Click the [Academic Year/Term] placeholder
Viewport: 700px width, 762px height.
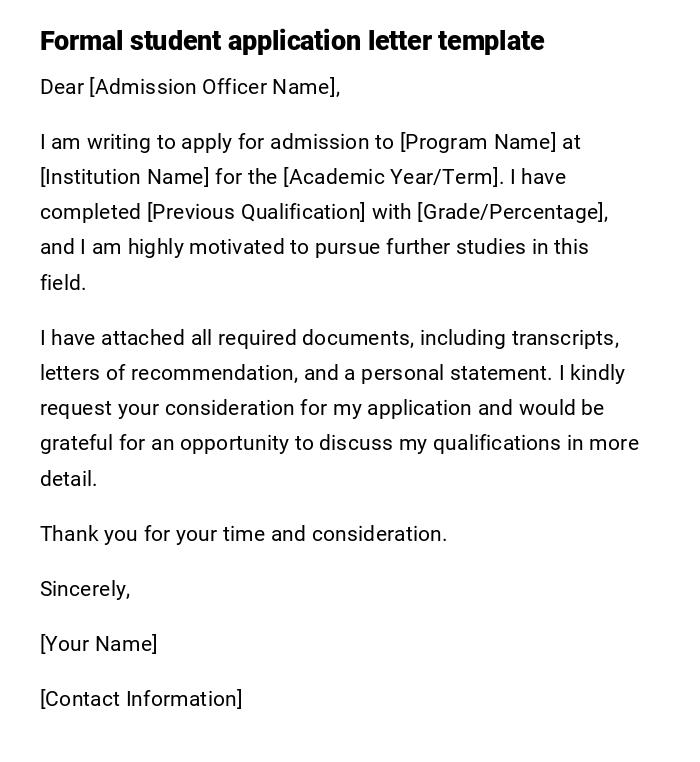click(x=392, y=177)
